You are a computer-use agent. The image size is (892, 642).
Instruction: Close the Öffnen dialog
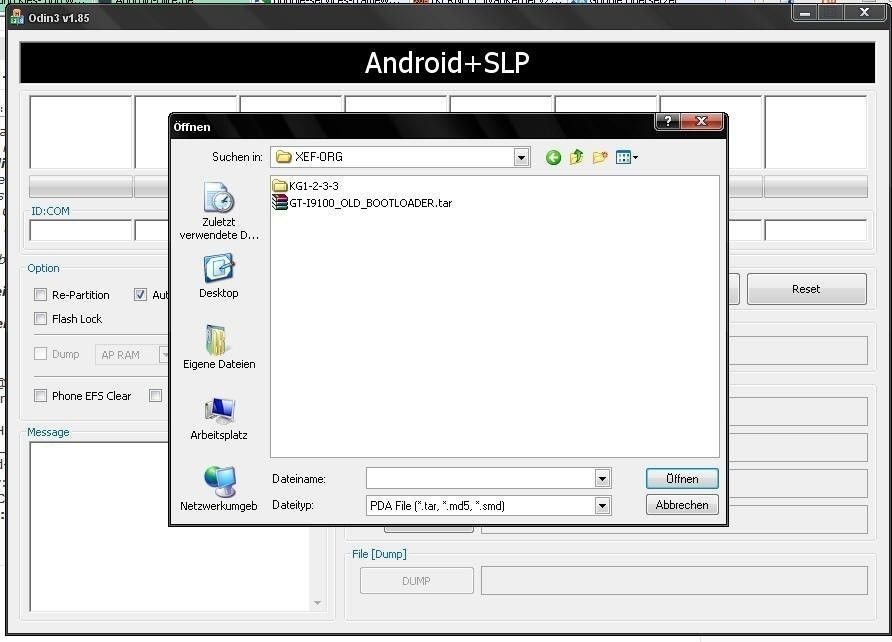702,121
